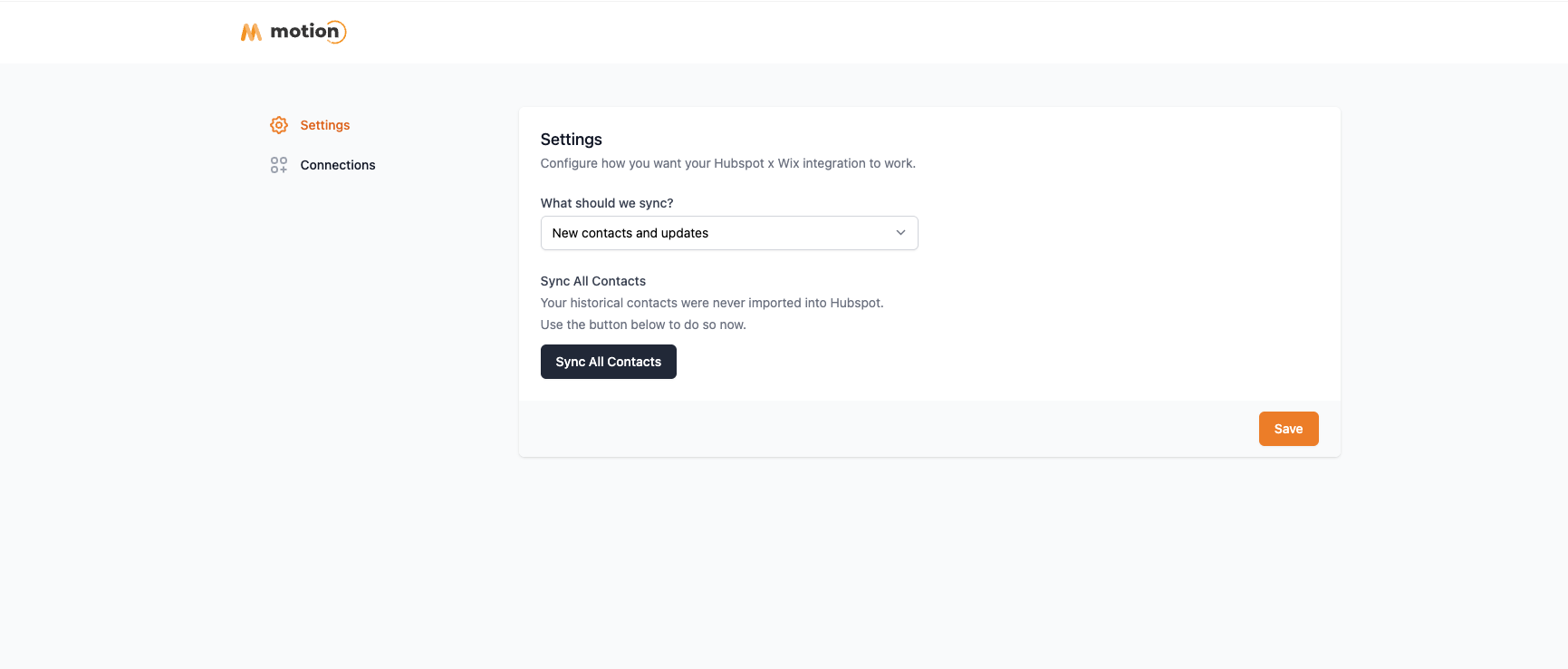Select the "New contacts and updates" value text
The width and height of the screenshot is (1568, 669).
click(630, 233)
